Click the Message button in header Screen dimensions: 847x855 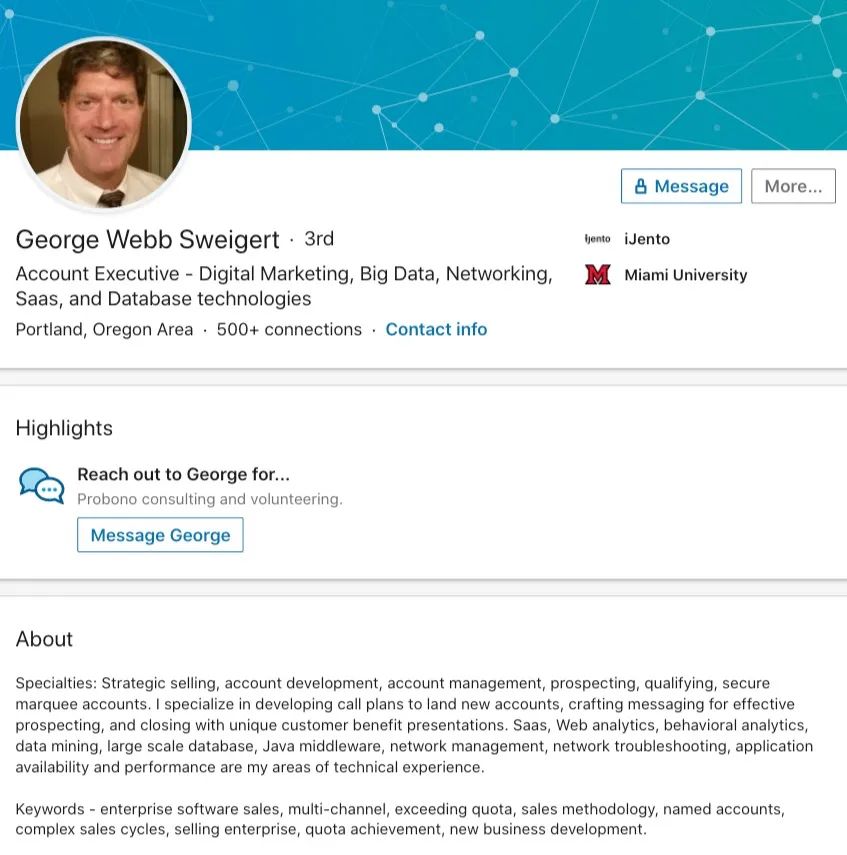click(x=681, y=186)
